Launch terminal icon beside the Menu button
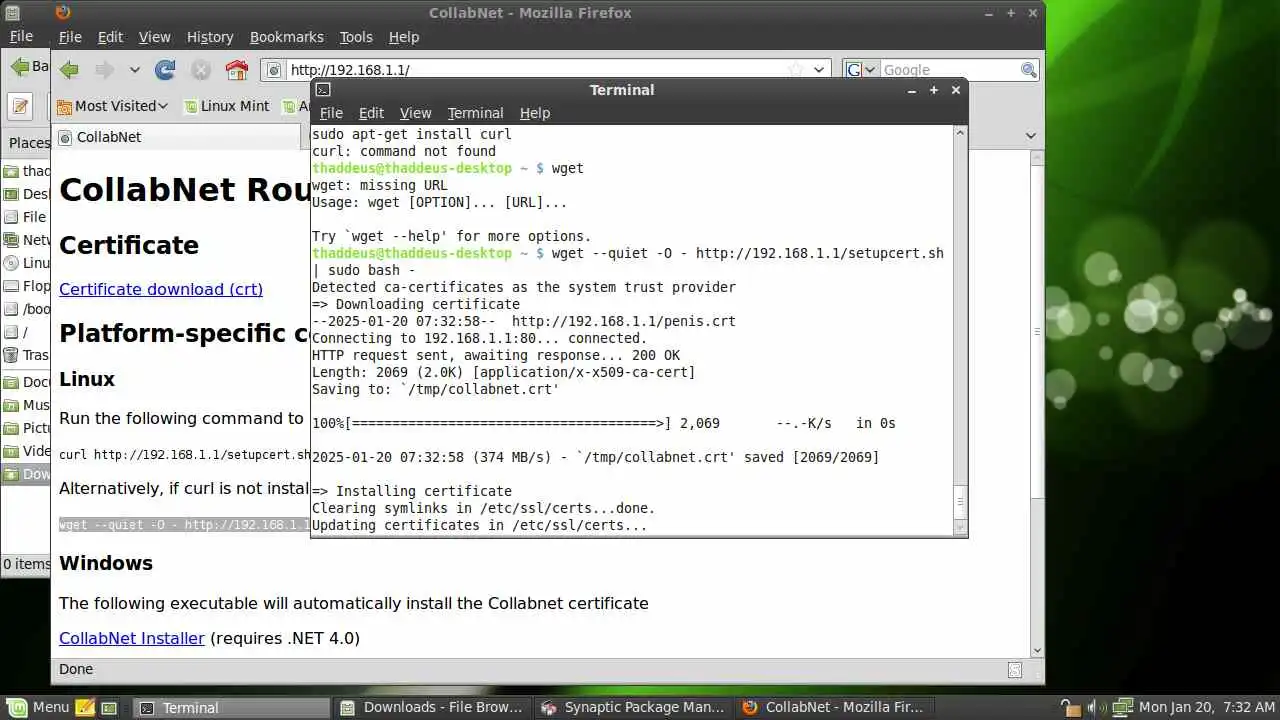 [109, 707]
